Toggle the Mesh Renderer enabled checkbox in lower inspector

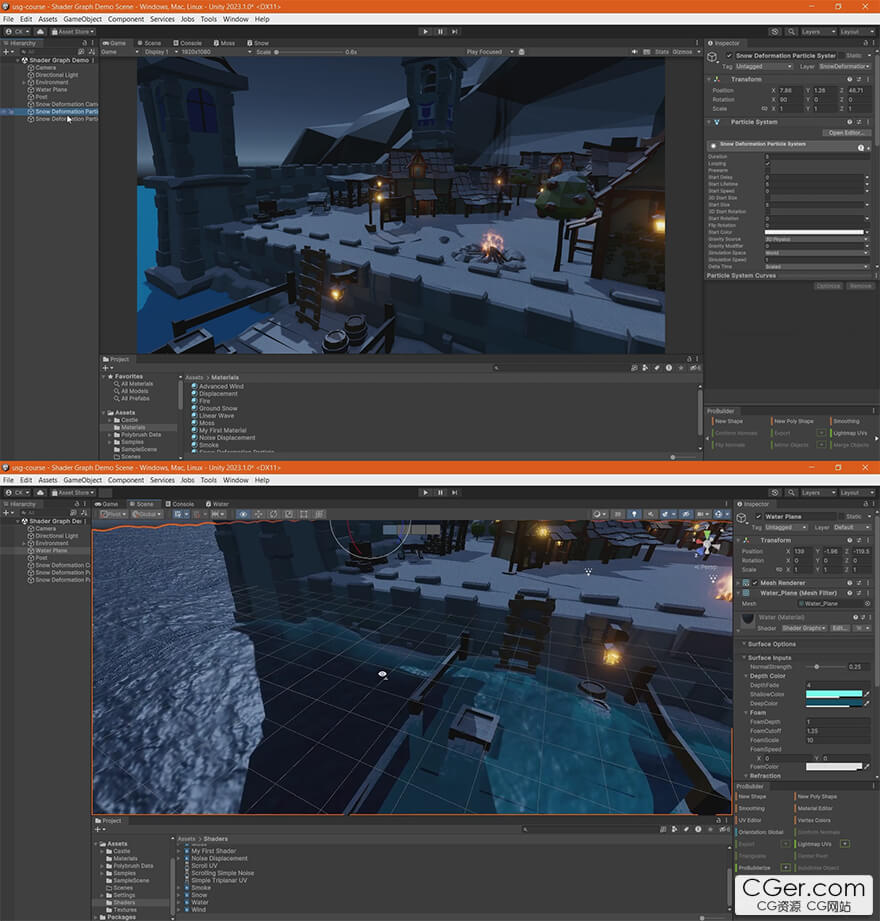[755, 583]
